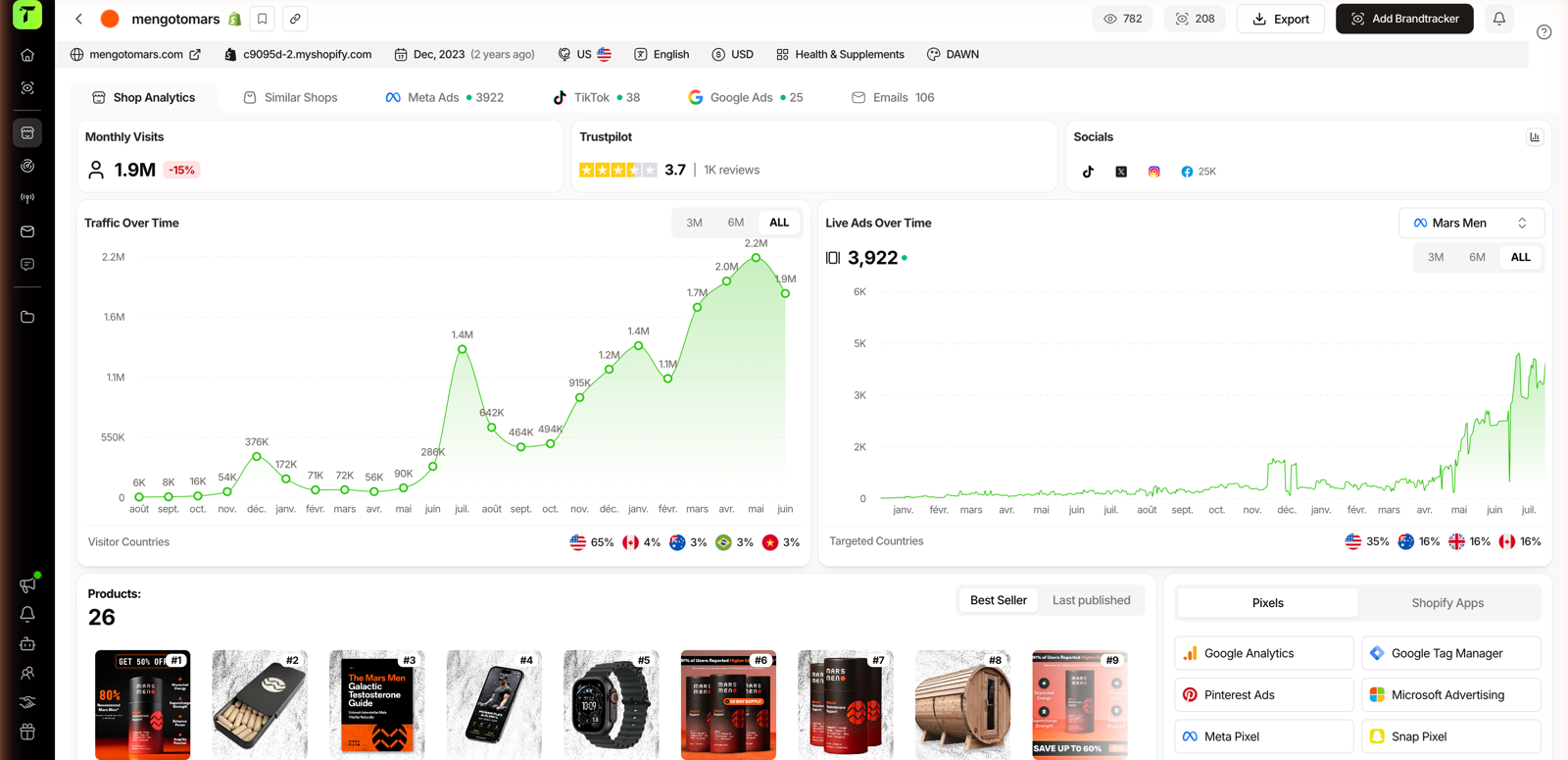The image size is (1568, 760).
Task: Open mengotomars.com website link
Action: (x=136, y=55)
